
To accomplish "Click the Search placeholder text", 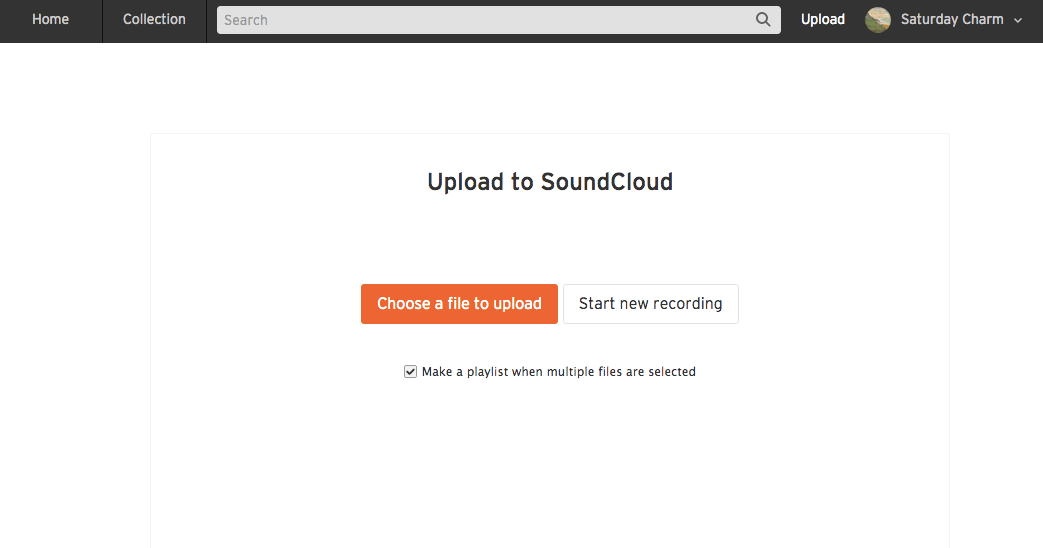I will coord(246,20).
